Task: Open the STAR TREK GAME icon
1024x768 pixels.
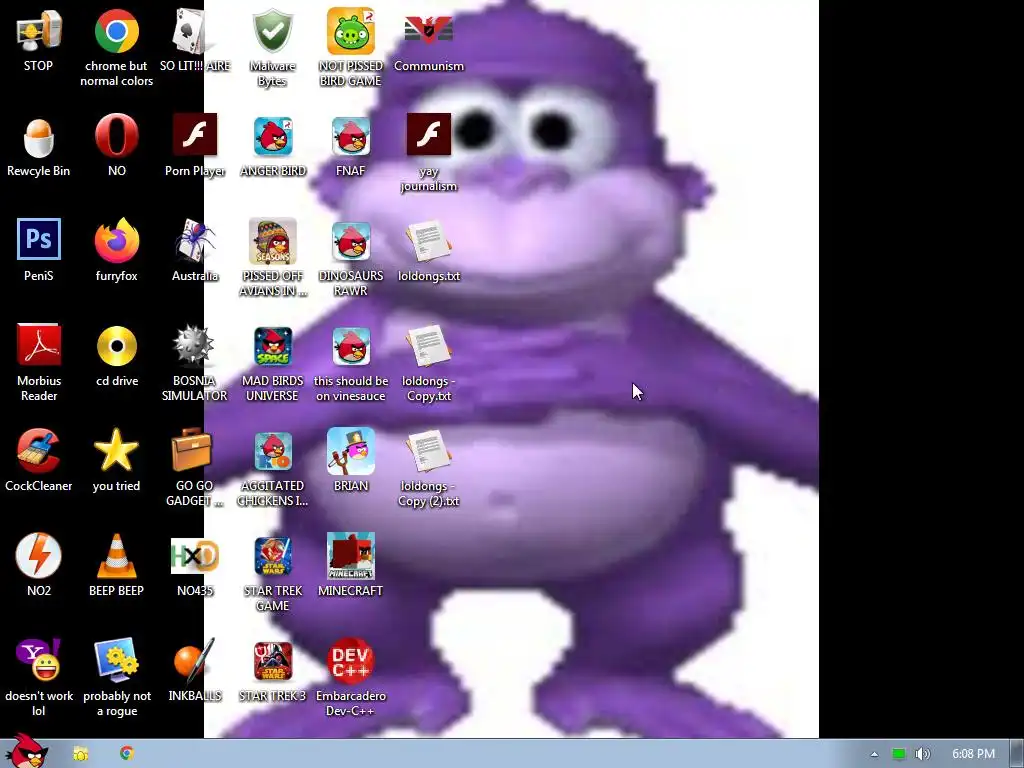Action: (x=273, y=556)
